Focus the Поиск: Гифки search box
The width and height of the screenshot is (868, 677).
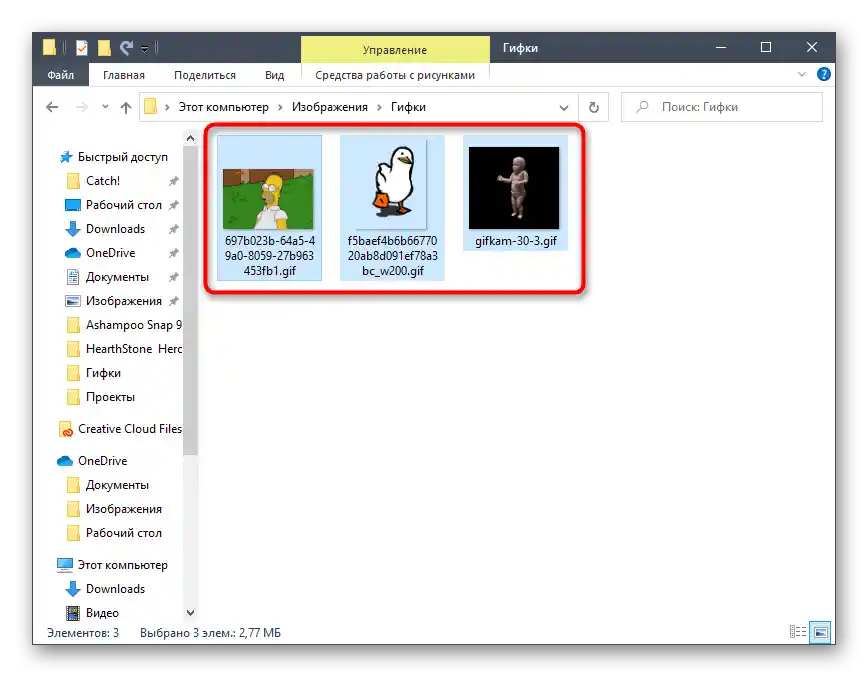(721, 107)
